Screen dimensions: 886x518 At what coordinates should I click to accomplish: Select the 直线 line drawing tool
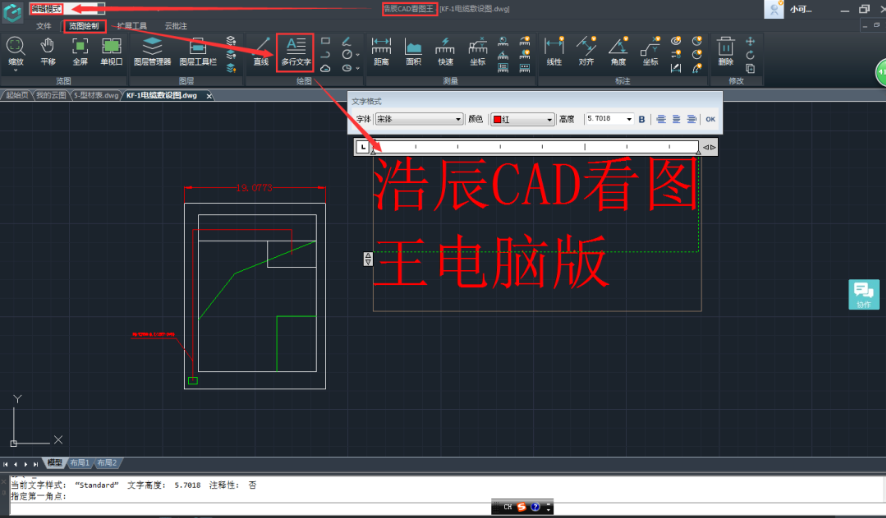point(261,50)
